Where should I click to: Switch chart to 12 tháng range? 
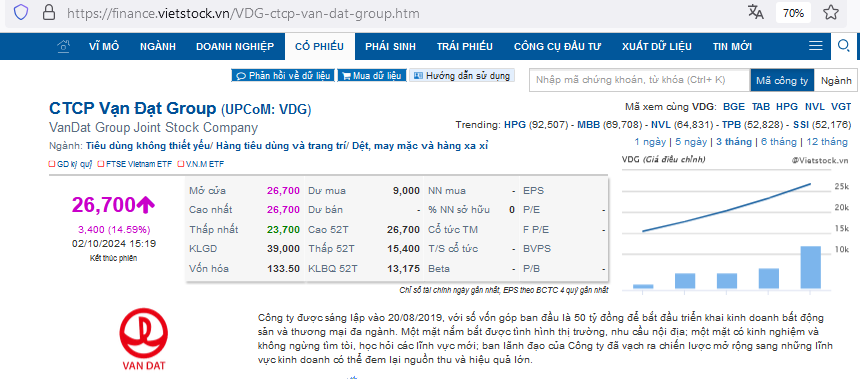(x=827, y=142)
